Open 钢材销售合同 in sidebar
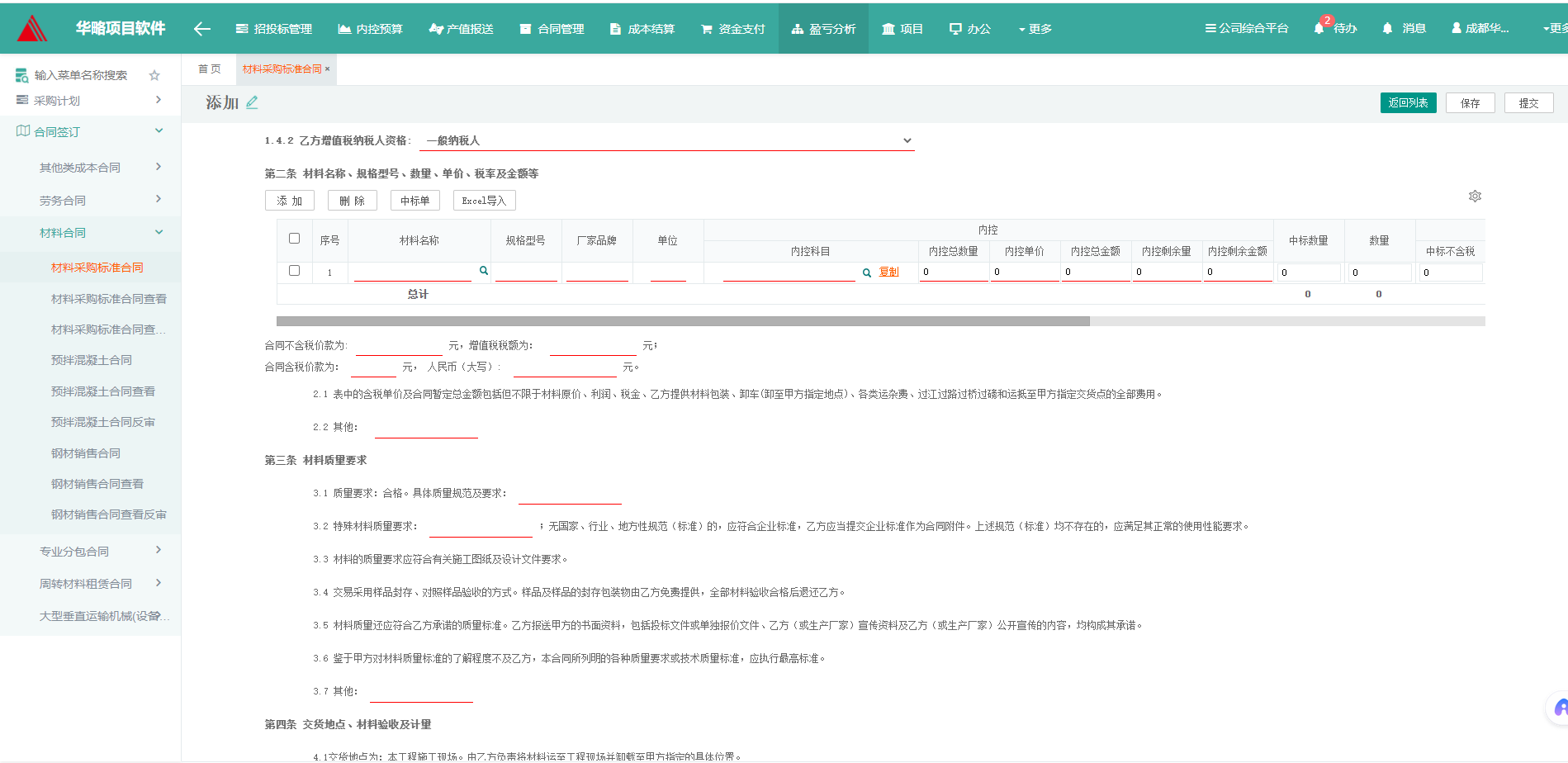The image size is (1568, 763). coord(85,453)
